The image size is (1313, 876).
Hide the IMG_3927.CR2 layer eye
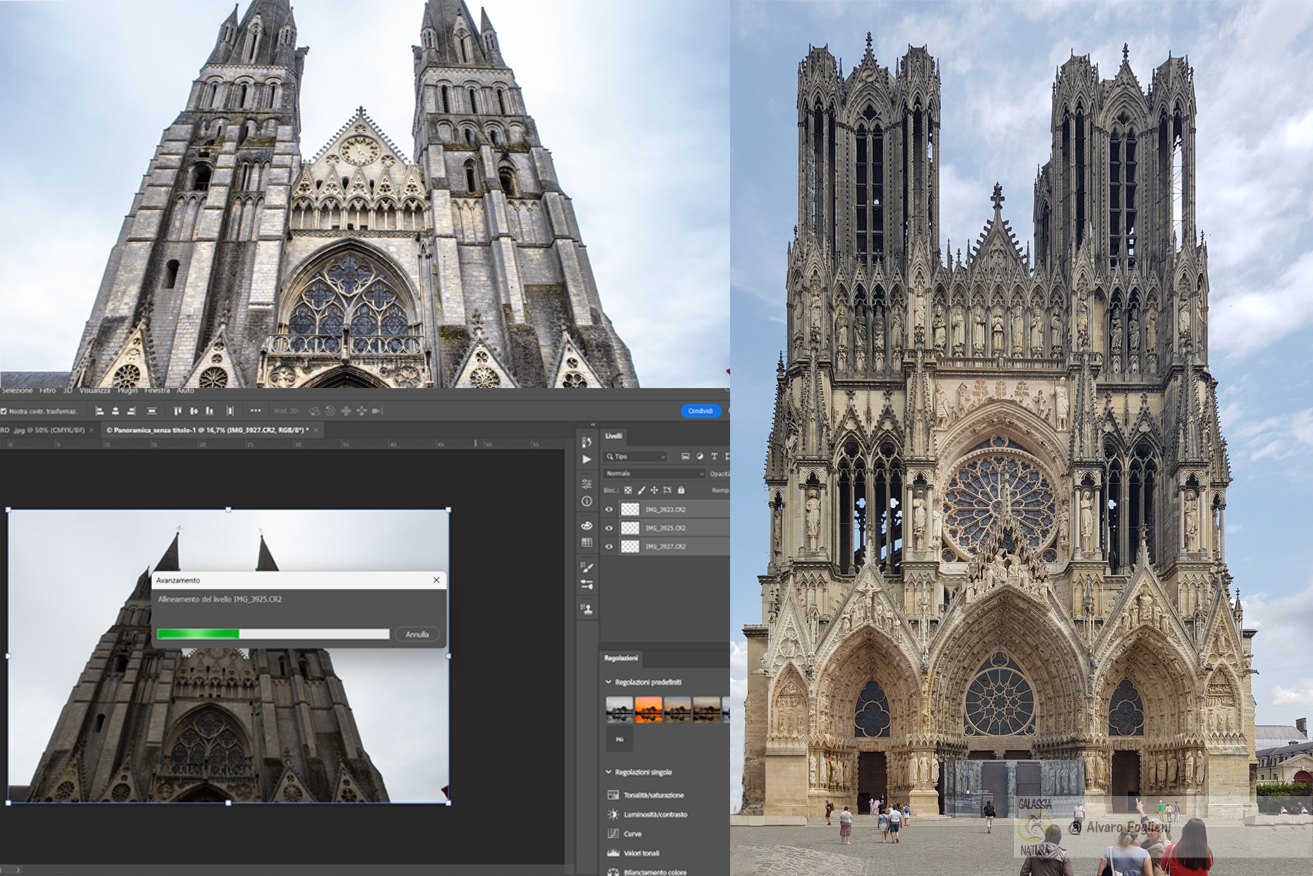point(609,546)
